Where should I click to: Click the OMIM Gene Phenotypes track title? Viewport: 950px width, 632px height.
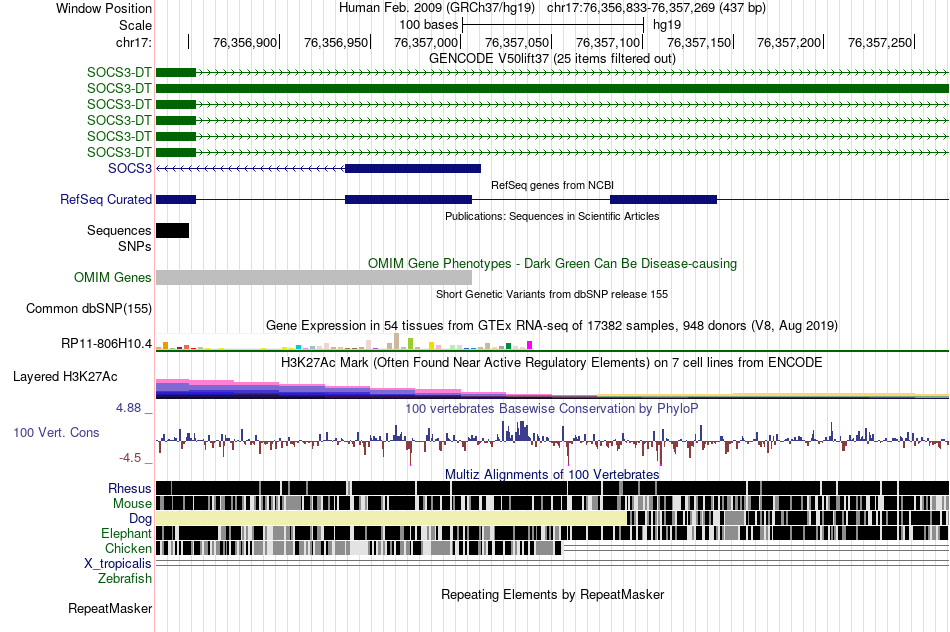click(x=552, y=264)
